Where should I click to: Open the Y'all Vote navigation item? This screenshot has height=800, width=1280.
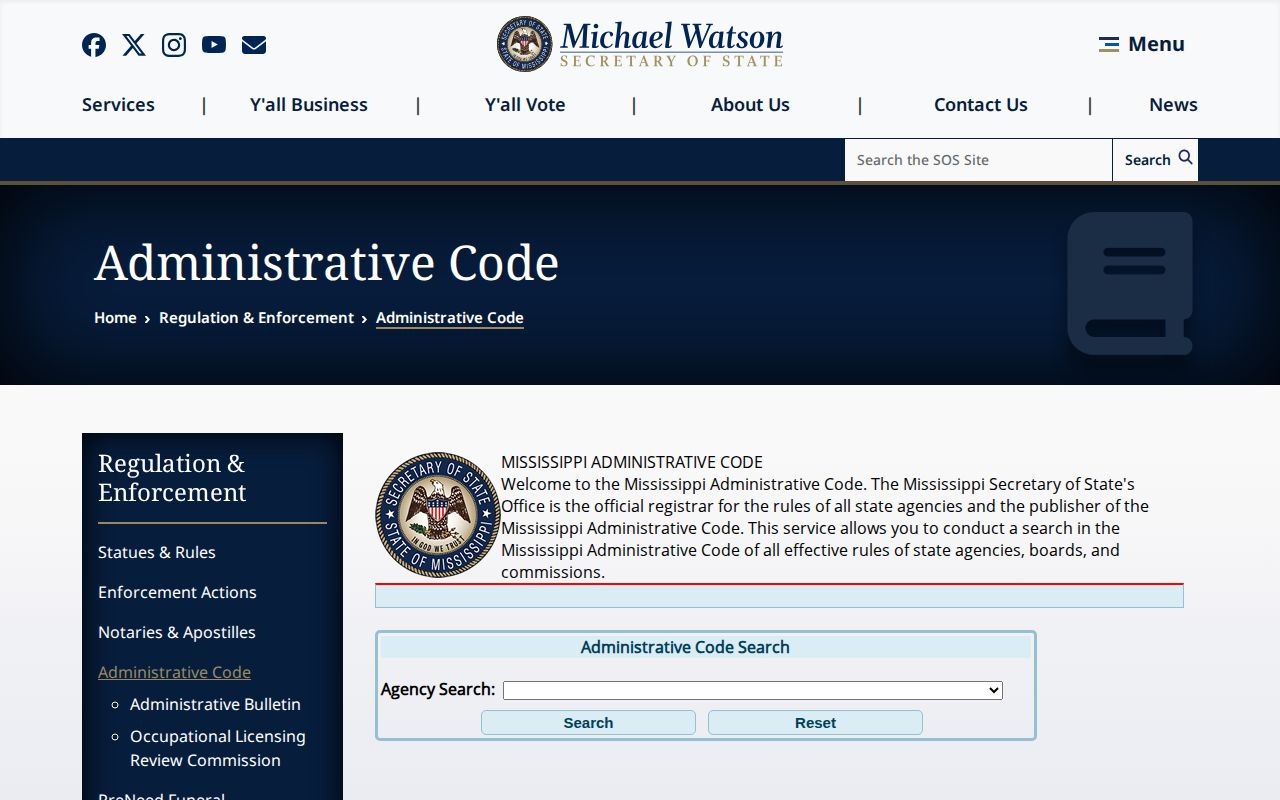[x=525, y=104]
